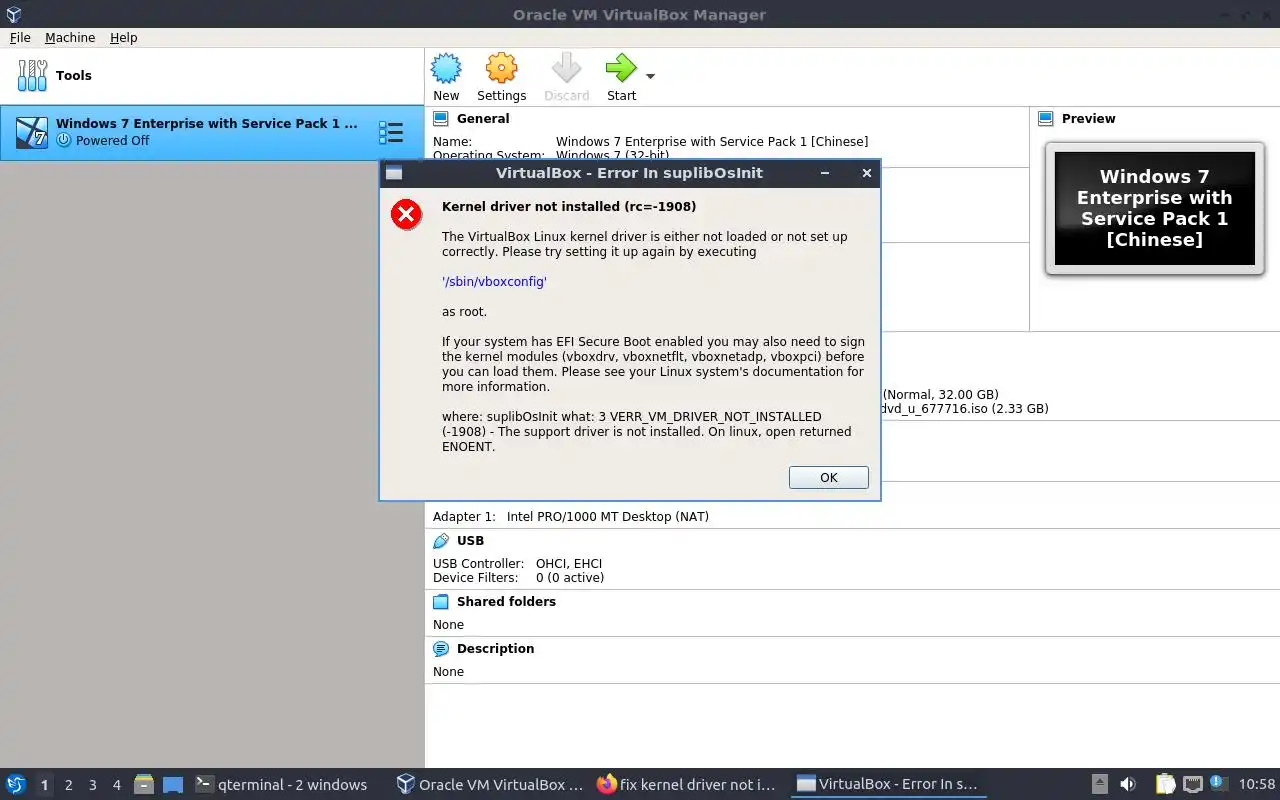Click the VirtualBox icon in title bar

click(x=13, y=14)
